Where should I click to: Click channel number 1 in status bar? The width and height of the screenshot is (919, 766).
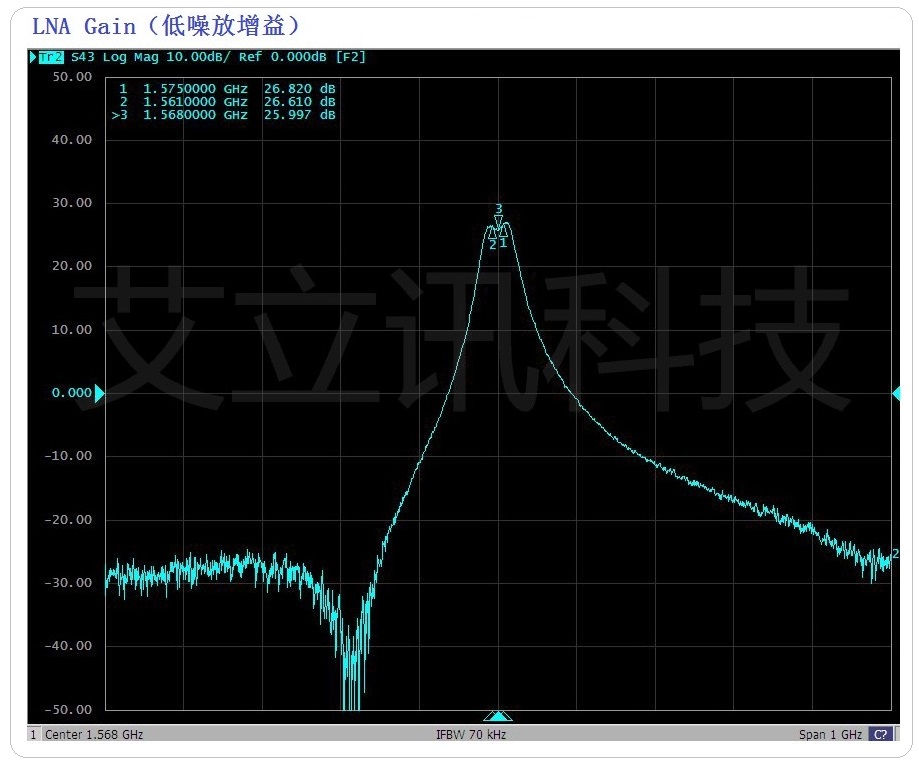click(x=33, y=734)
